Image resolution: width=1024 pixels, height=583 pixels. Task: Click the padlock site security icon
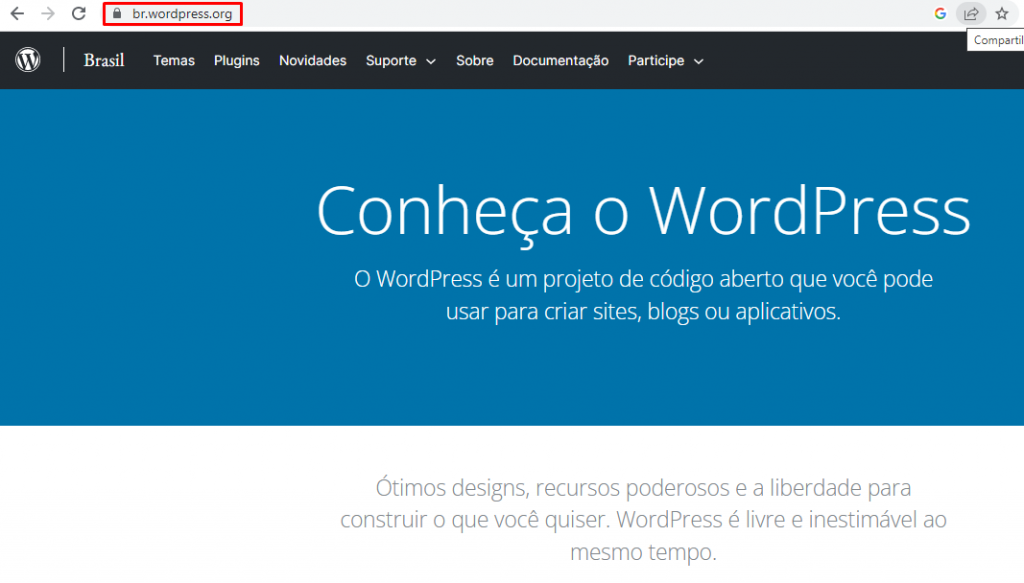click(x=117, y=14)
